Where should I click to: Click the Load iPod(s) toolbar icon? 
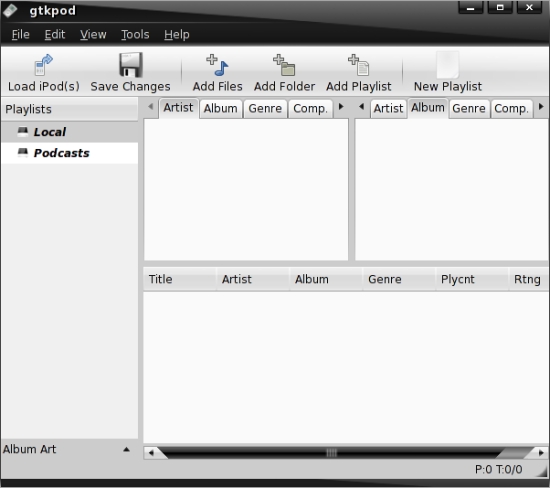[x=43, y=65]
